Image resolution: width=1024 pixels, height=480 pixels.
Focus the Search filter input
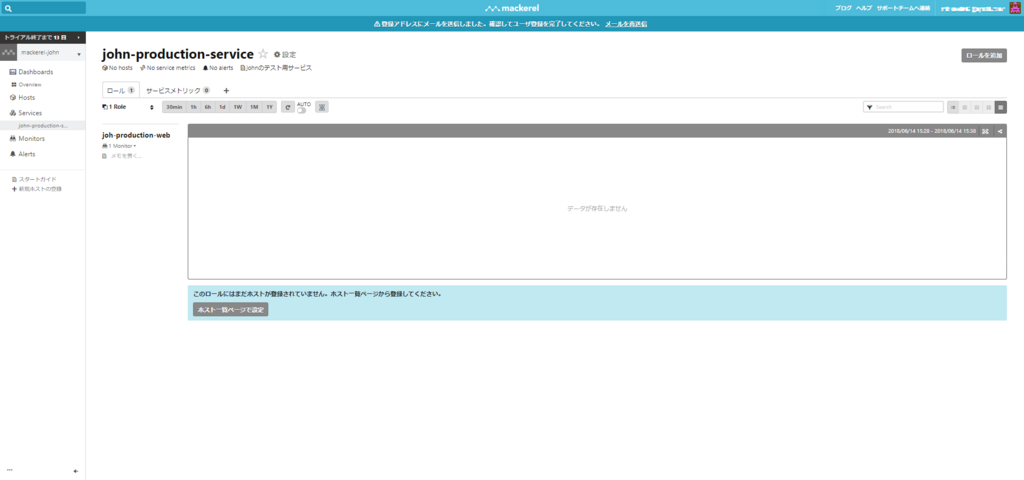click(x=903, y=107)
